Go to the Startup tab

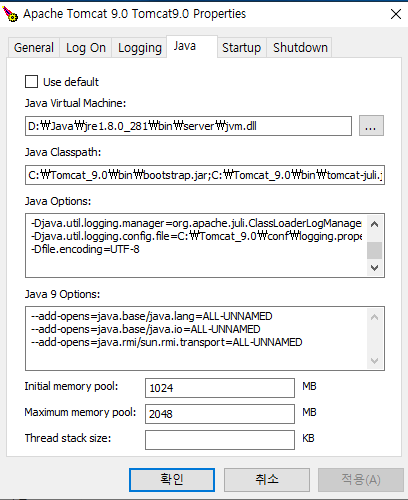[241, 48]
